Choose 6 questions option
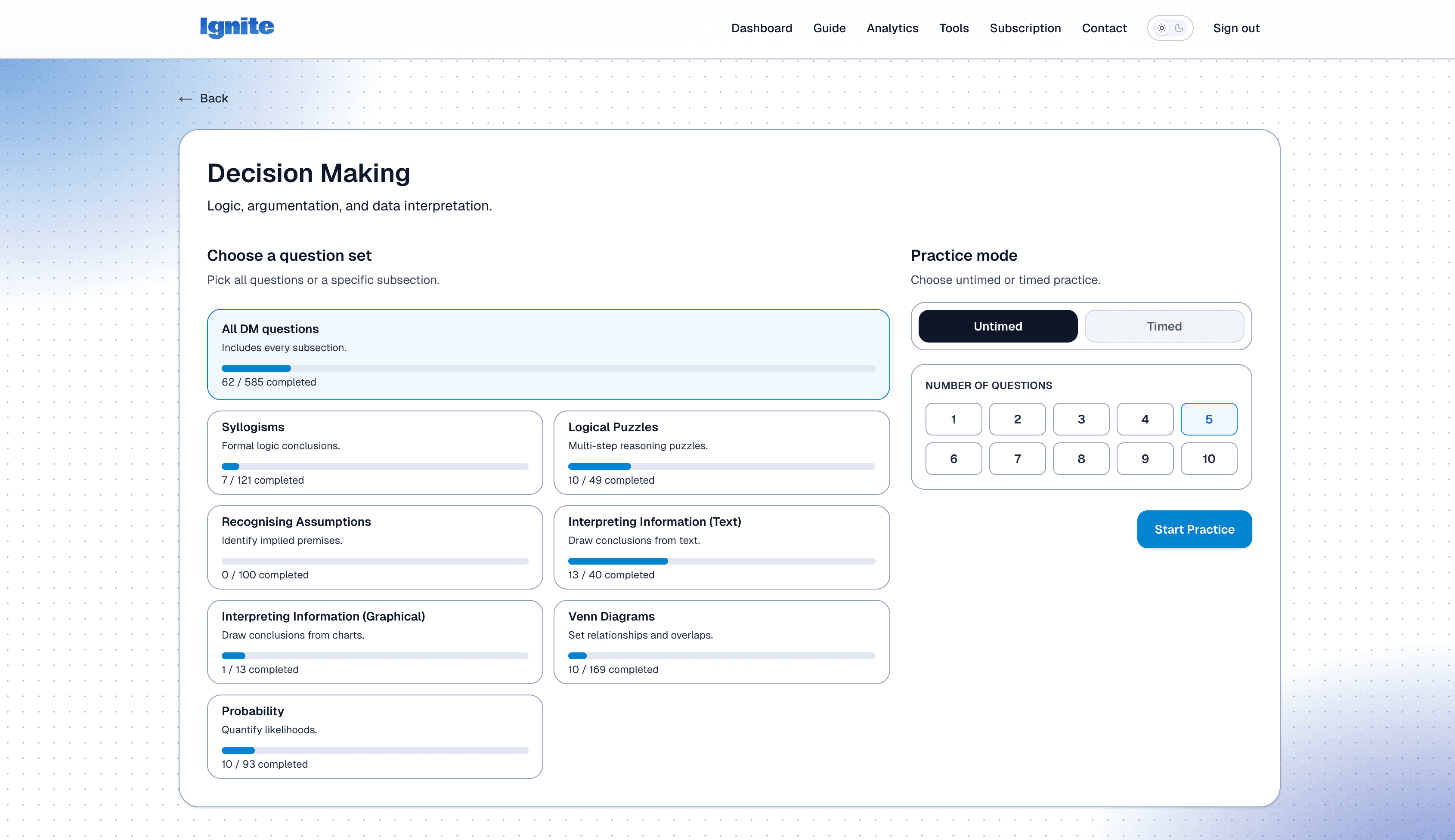Viewport: 1455px width, 840px height. click(953, 459)
